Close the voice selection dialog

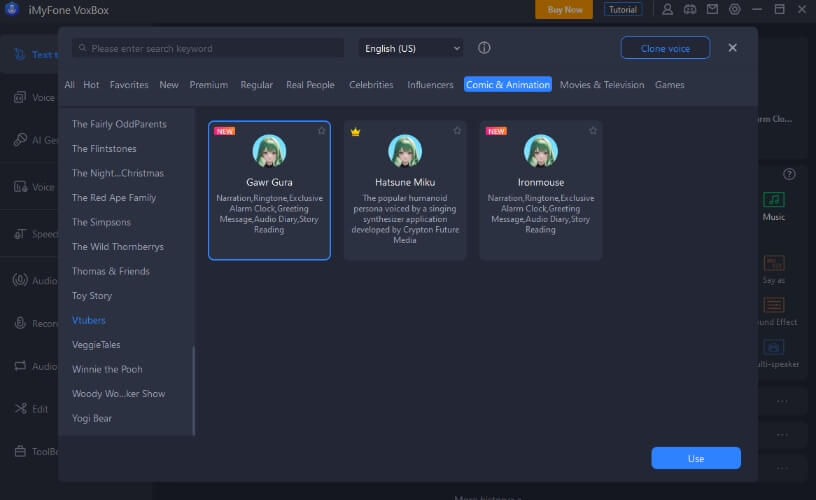pos(732,48)
